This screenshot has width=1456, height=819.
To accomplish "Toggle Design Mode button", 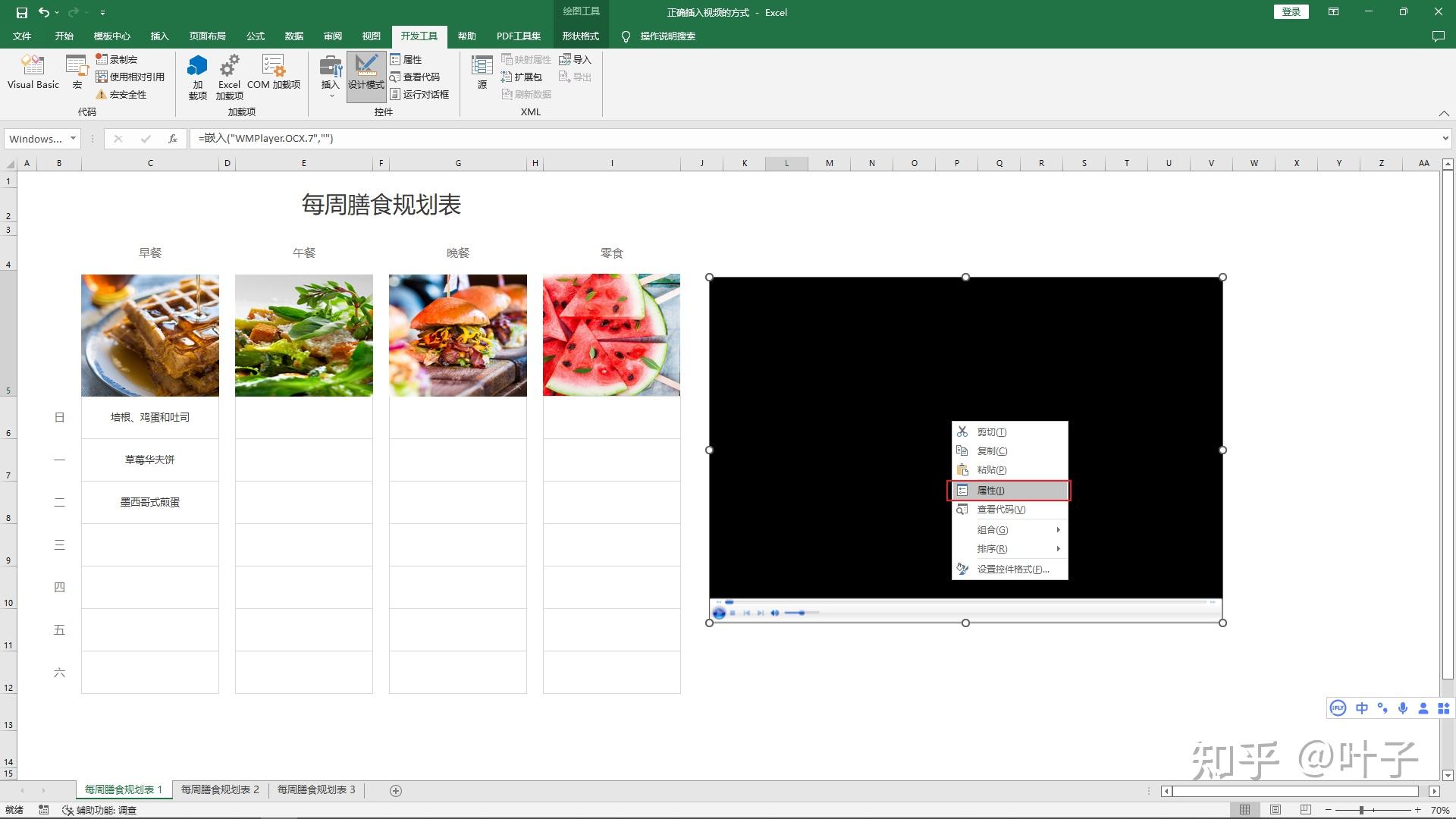I will tap(366, 74).
